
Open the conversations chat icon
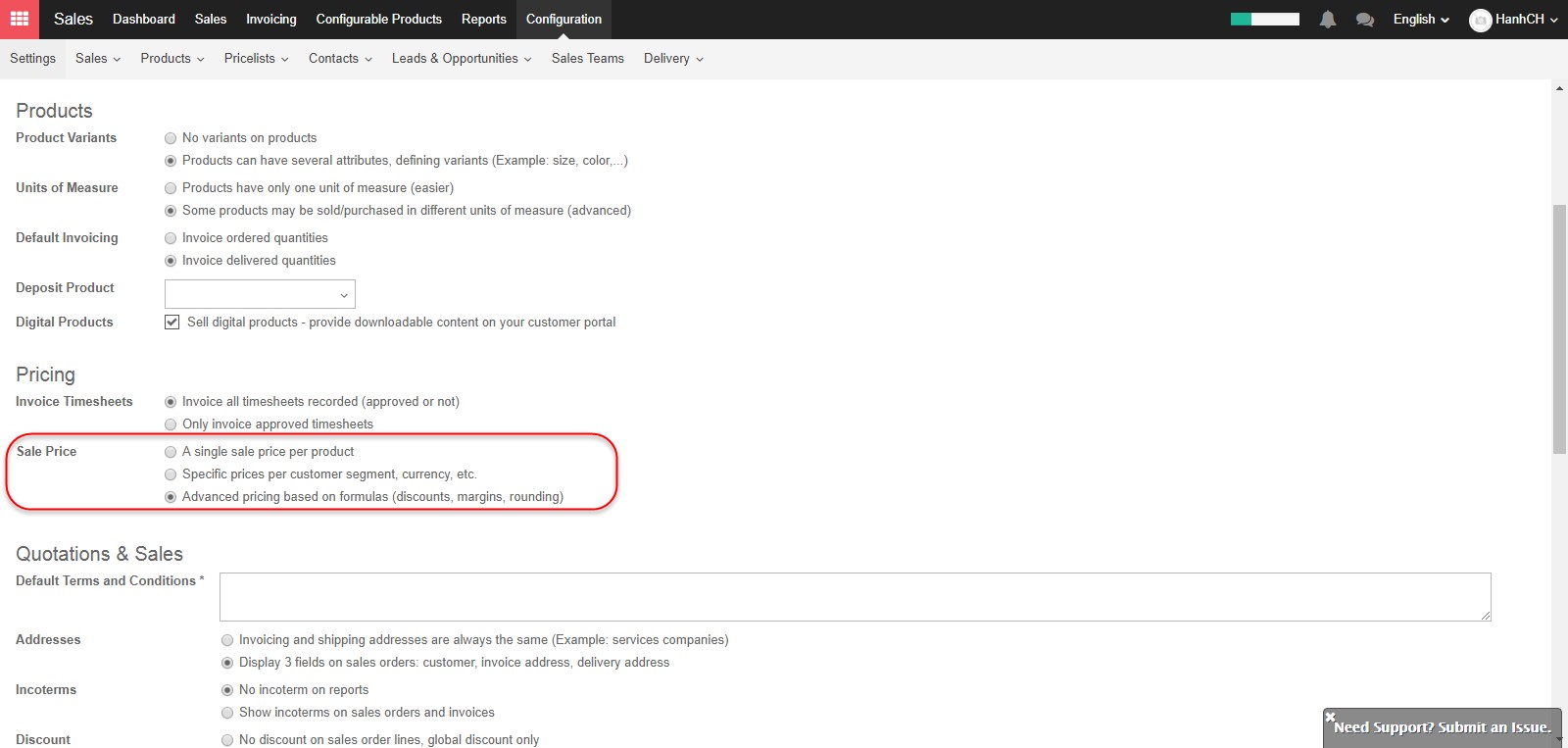point(1364,19)
